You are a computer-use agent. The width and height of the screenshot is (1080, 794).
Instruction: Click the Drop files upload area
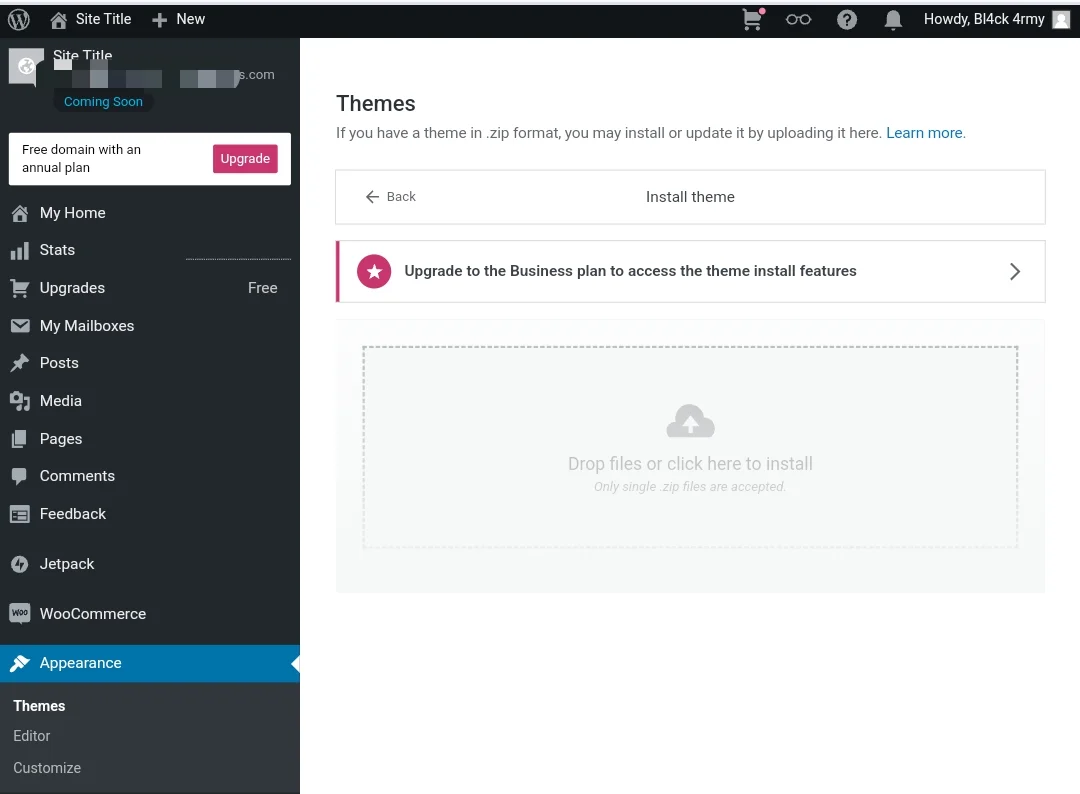click(x=690, y=448)
